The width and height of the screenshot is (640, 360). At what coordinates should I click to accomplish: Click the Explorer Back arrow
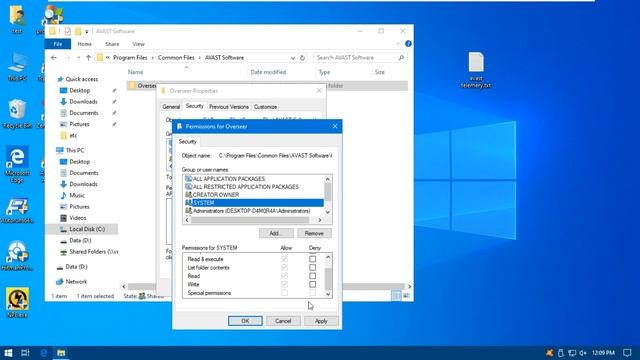[53, 58]
